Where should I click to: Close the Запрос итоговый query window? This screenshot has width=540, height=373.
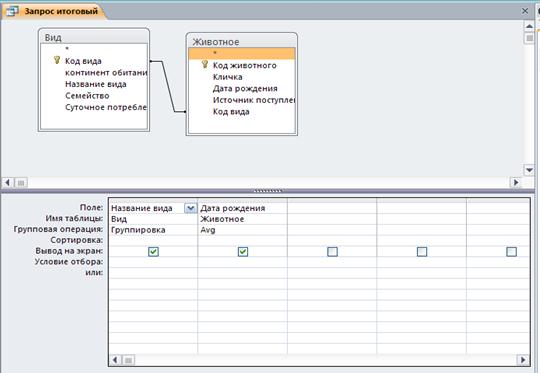pos(525,11)
